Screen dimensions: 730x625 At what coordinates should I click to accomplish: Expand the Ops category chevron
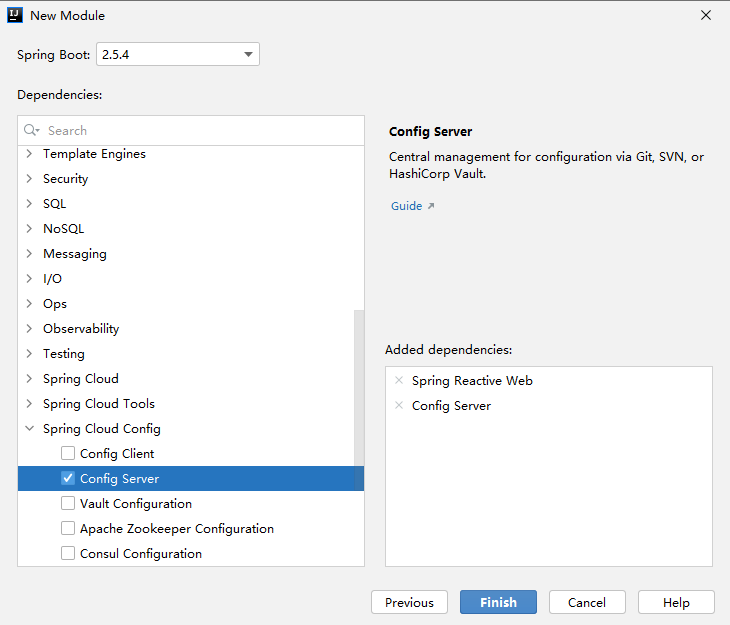click(29, 304)
